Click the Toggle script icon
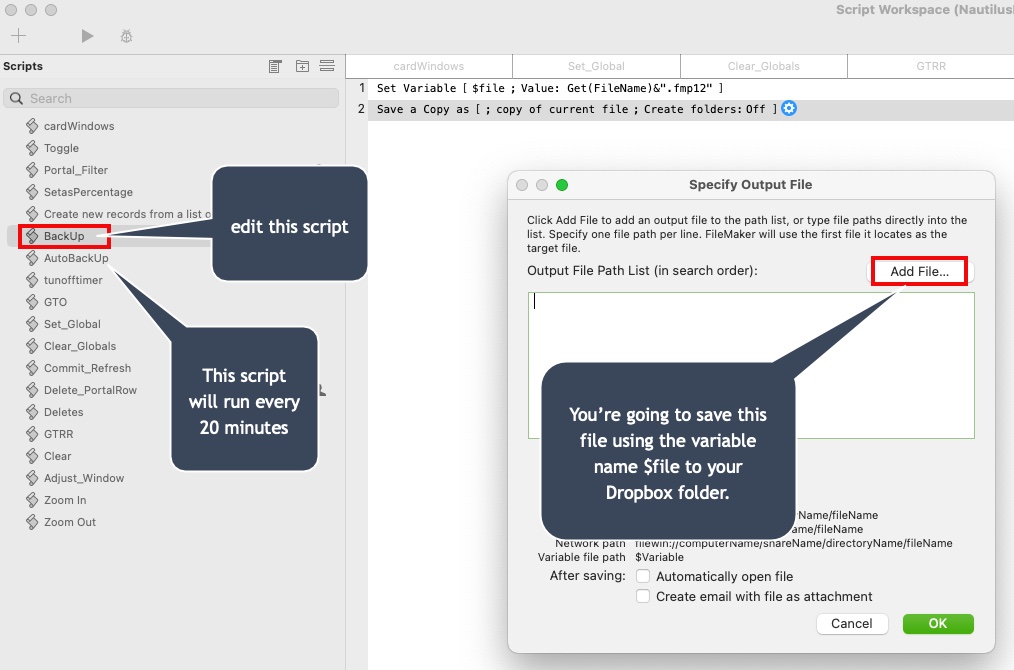This screenshot has height=670, width=1014. tap(32, 148)
